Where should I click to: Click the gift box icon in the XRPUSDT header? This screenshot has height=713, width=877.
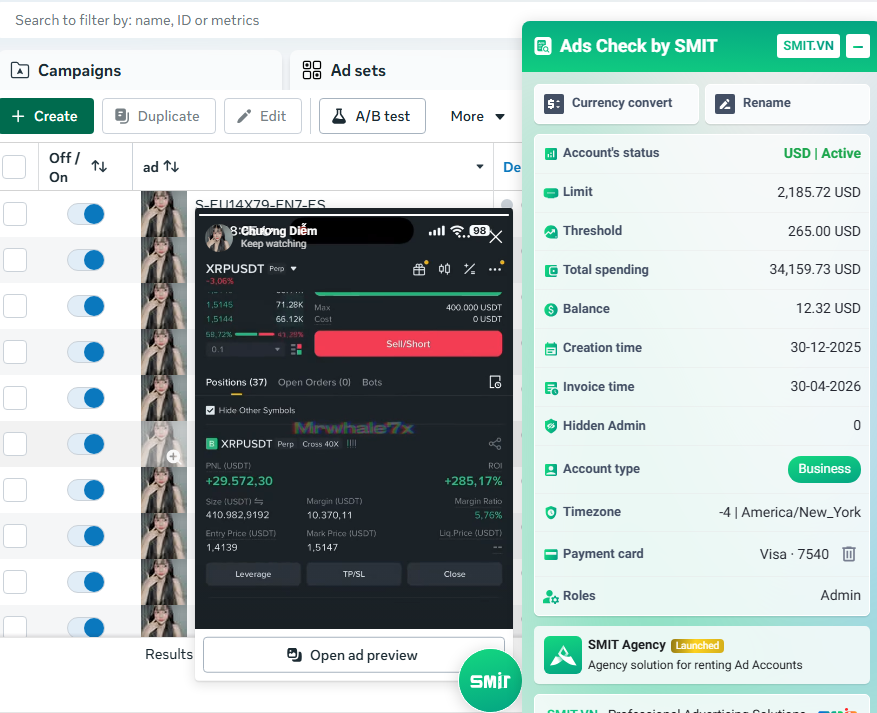(419, 269)
